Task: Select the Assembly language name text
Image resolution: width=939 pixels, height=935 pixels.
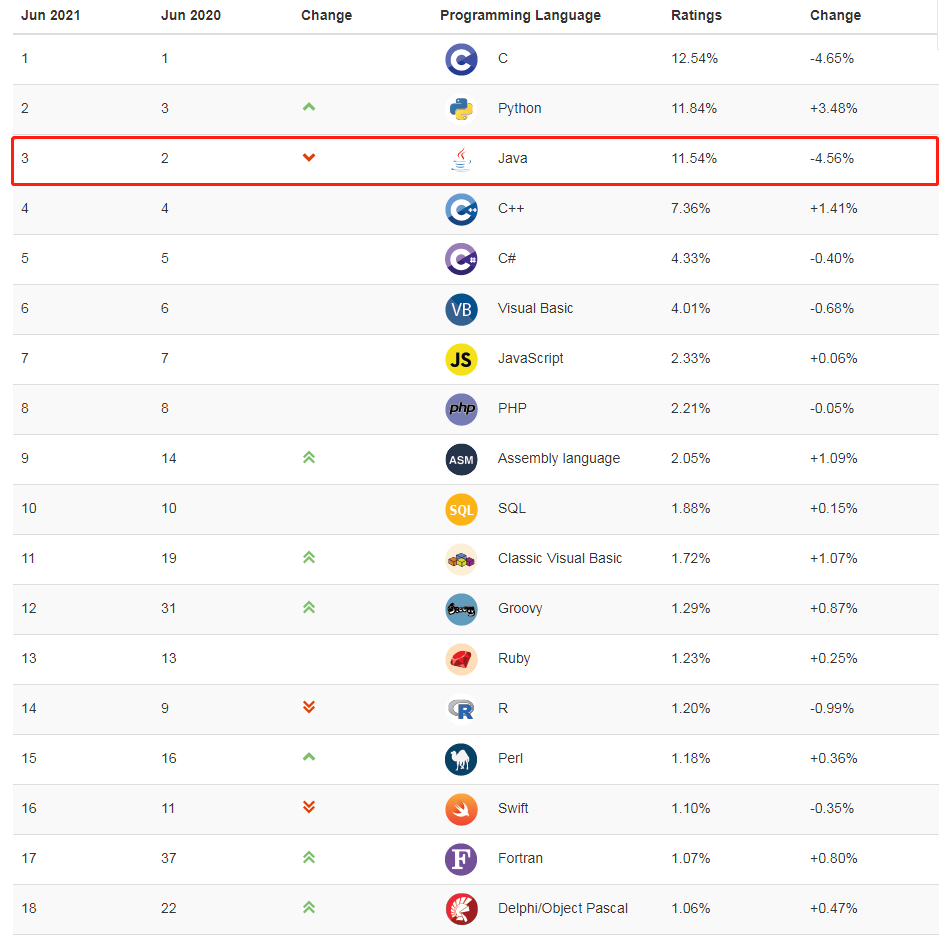Action: click(559, 459)
